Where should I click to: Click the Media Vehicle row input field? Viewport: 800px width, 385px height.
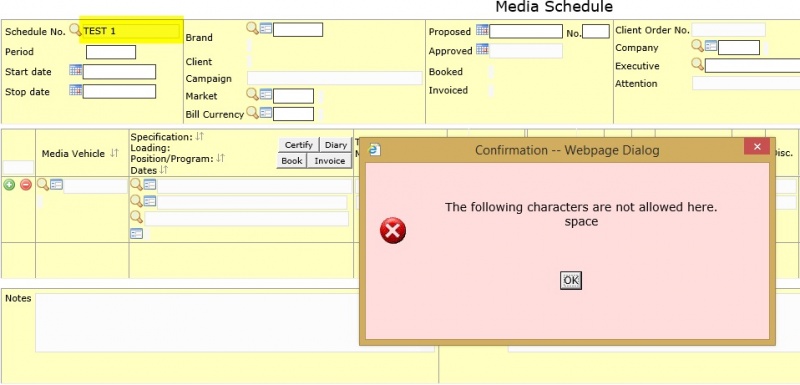pos(95,186)
